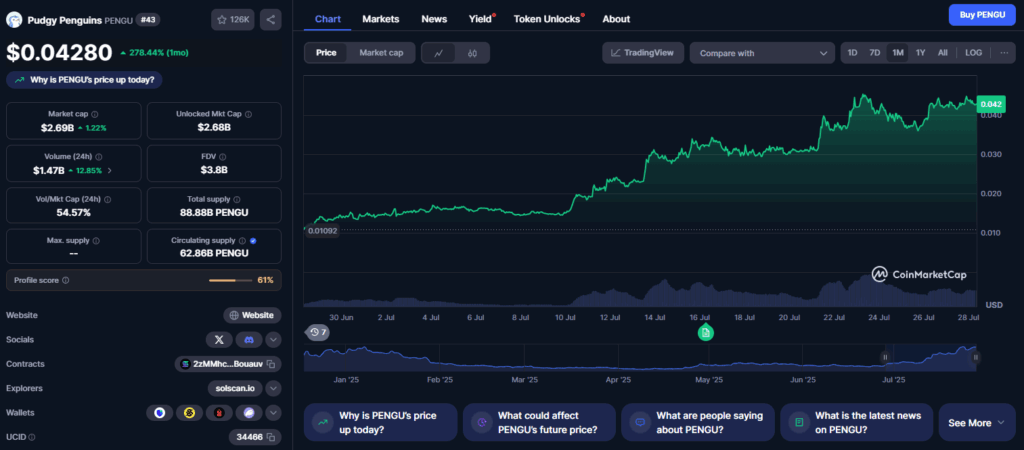Open the TradingView chart button
1024x450 pixels.
click(643, 53)
